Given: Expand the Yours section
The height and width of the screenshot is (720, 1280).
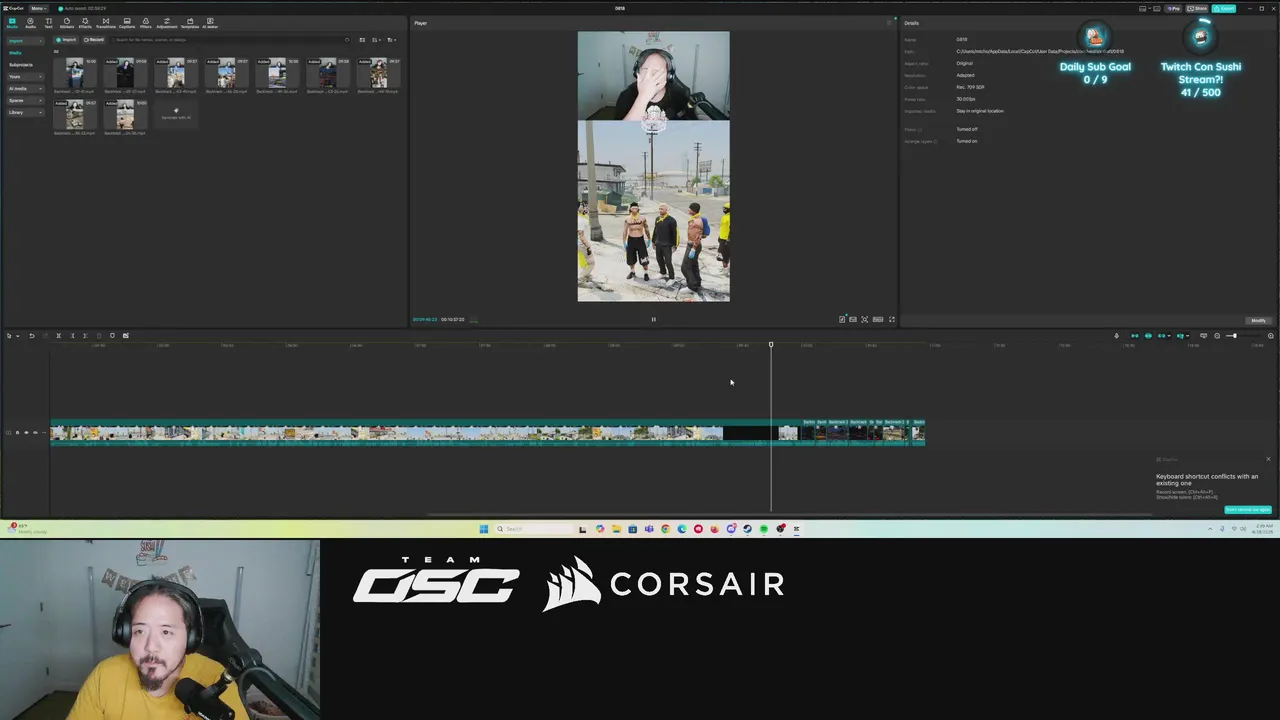Looking at the screenshot, I should (24, 77).
